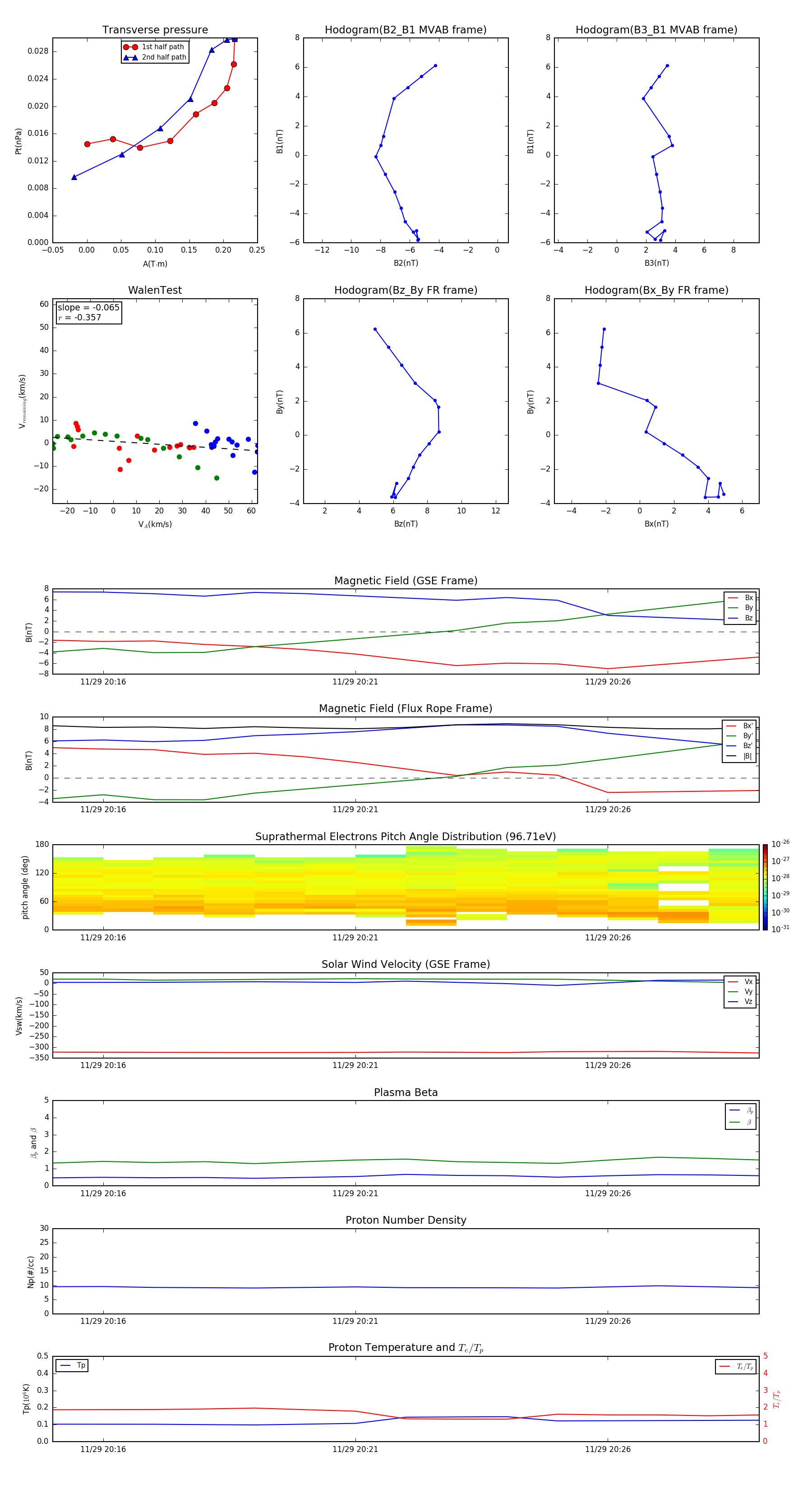Click the 'Hodogram(Bx_By FR frame)' title
The image size is (812, 1489).
[656, 290]
